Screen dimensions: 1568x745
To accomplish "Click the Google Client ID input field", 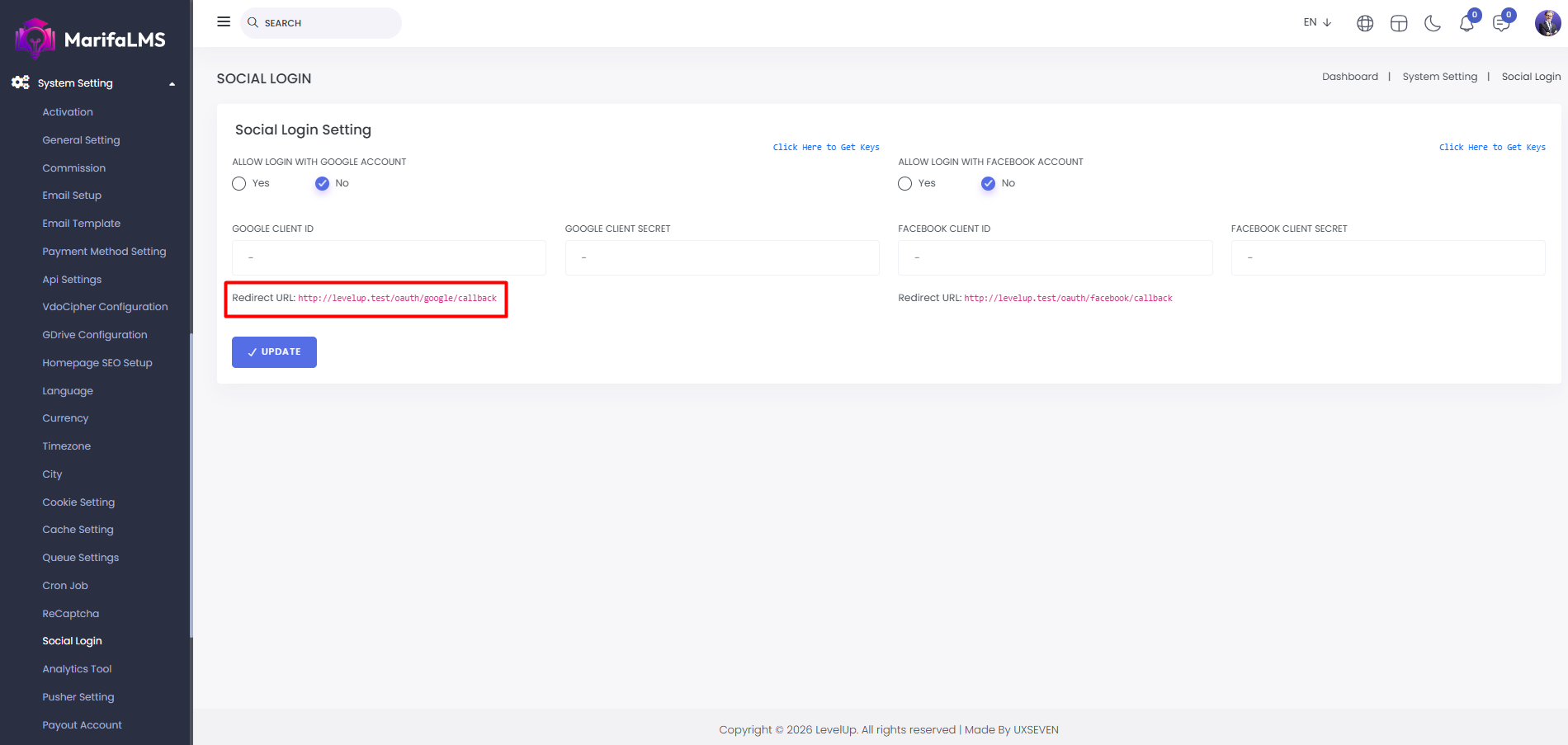I will [389, 257].
